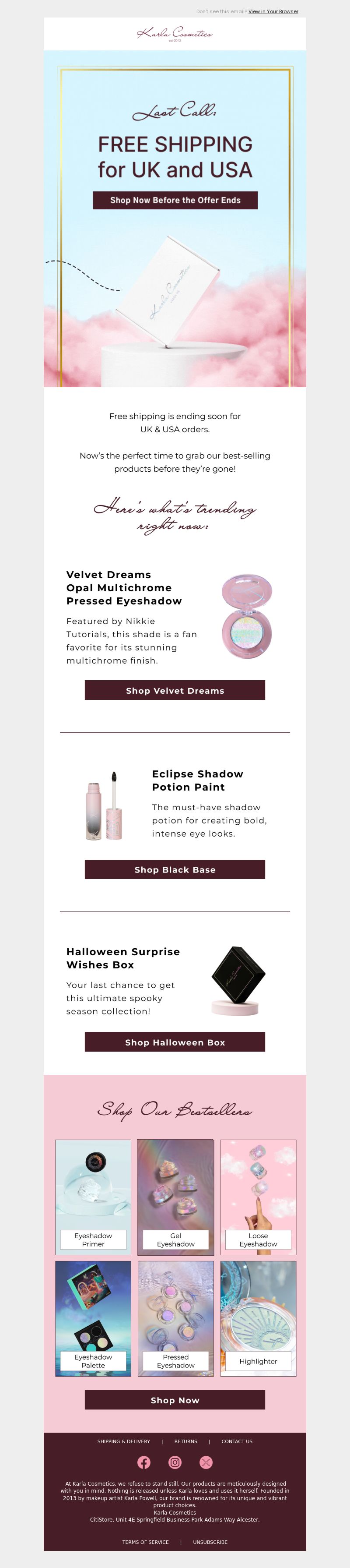The image size is (350, 1568).
Task: Open the Highlighter bestseller tile
Action: 258,1318
